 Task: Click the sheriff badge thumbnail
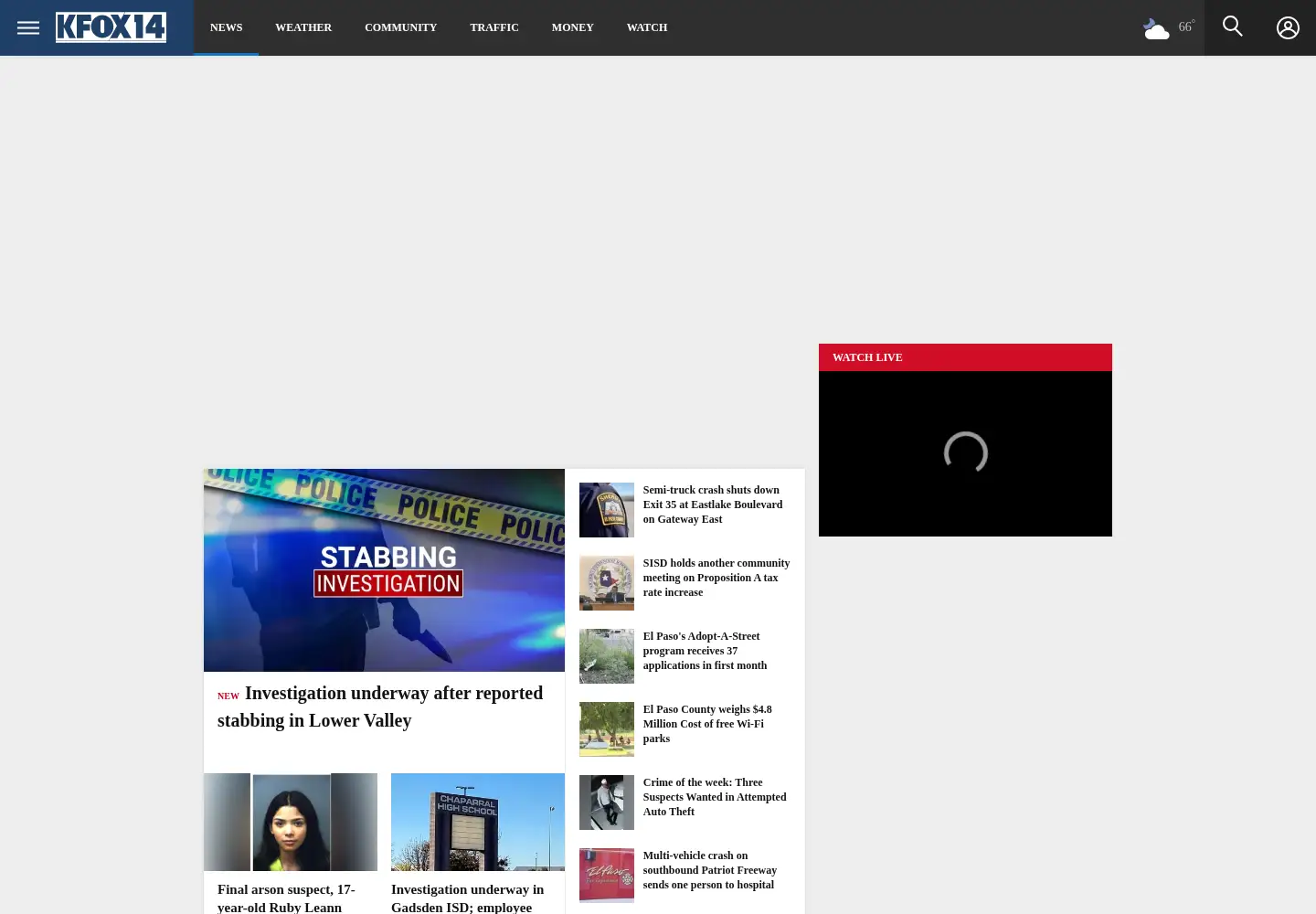pyautogui.click(x=607, y=510)
